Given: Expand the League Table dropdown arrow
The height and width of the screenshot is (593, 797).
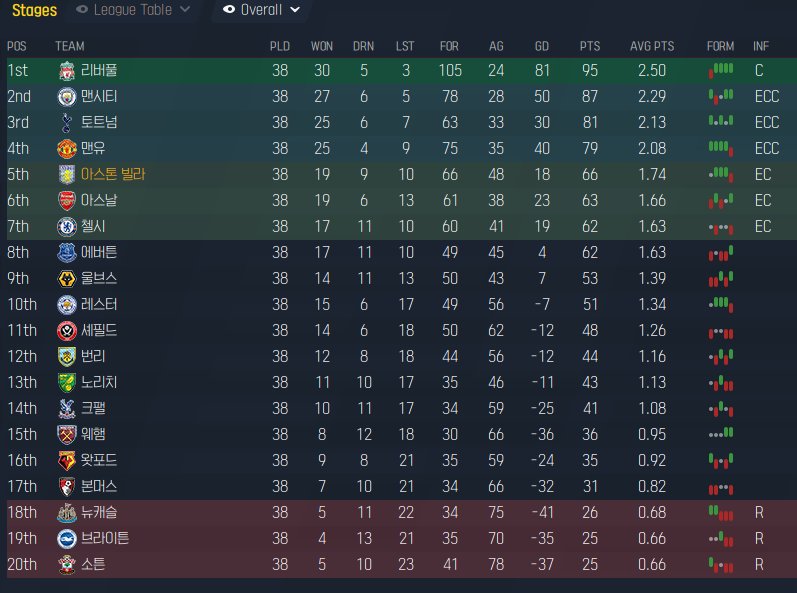Looking at the screenshot, I should (x=184, y=10).
